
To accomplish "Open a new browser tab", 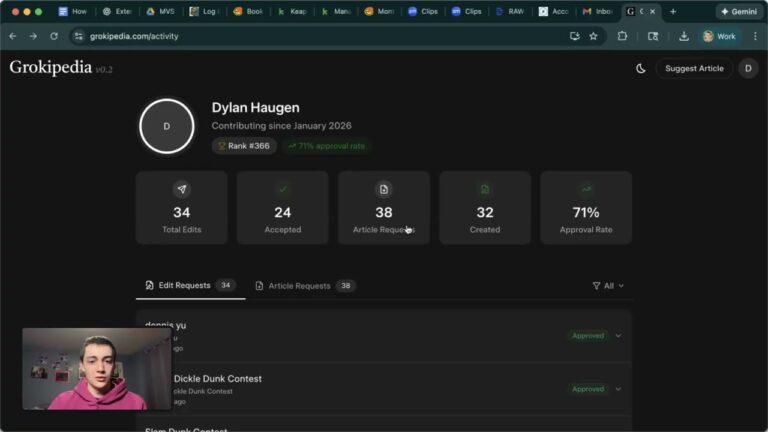I will [673, 11].
